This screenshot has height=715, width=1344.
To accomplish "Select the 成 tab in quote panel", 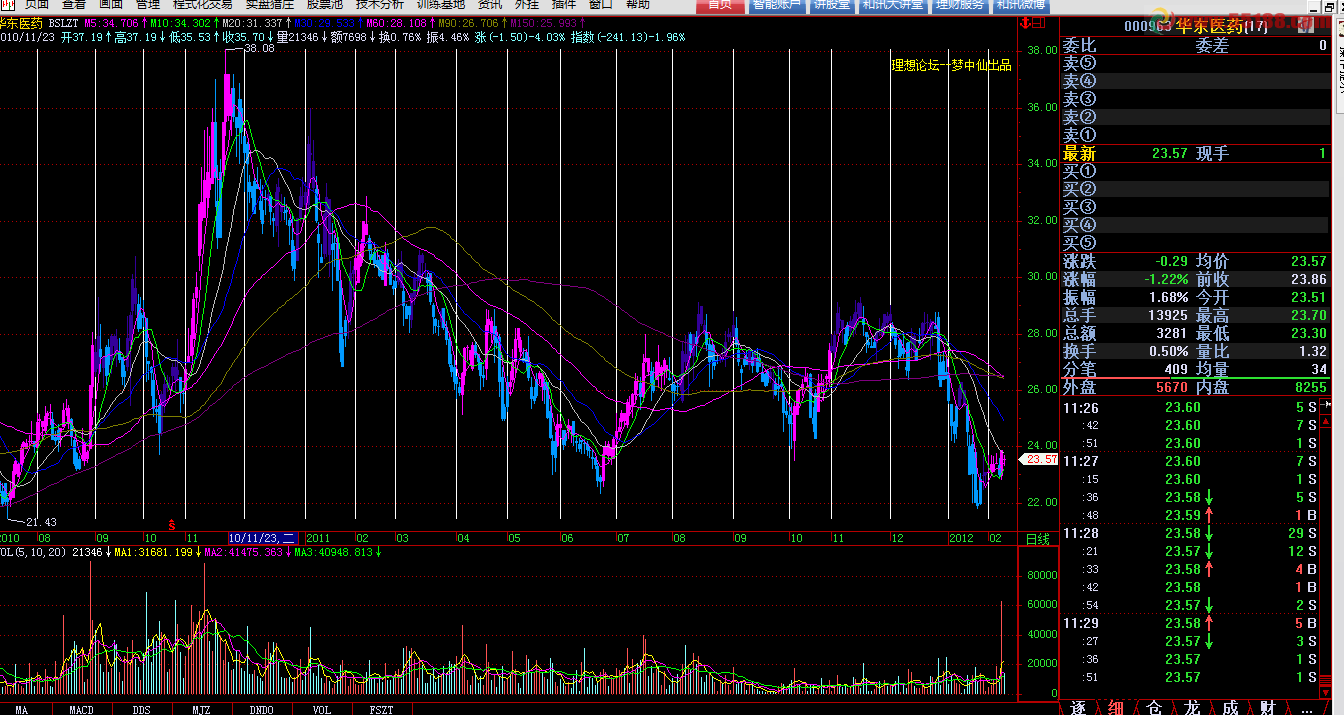I will (x=1230, y=707).
